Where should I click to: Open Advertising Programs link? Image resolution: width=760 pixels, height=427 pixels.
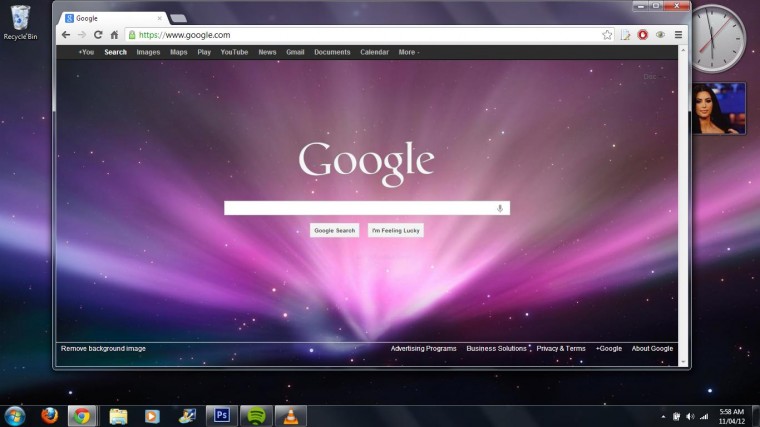(x=424, y=348)
